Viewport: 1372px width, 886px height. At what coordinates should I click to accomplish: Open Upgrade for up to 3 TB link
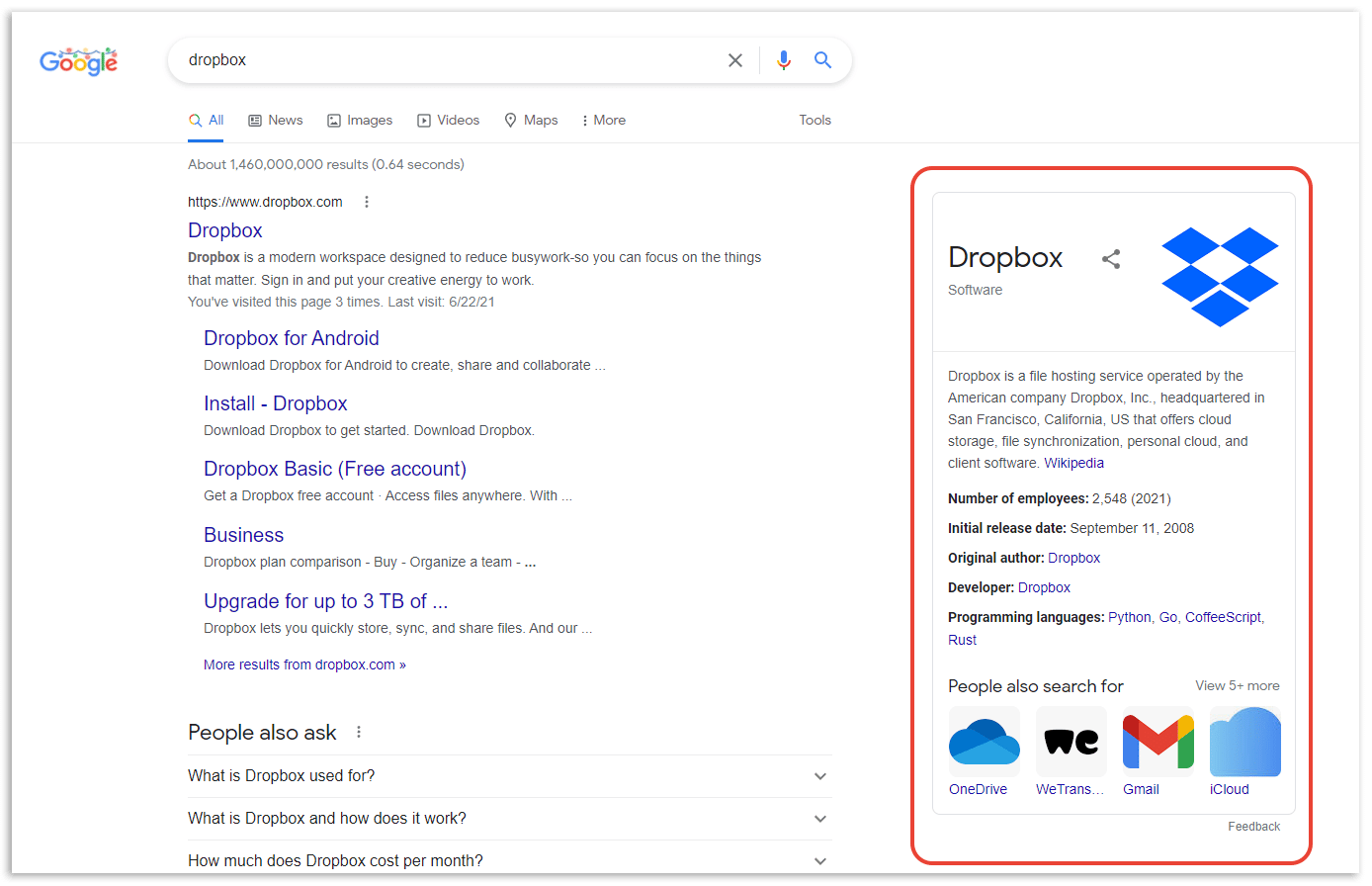click(326, 601)
